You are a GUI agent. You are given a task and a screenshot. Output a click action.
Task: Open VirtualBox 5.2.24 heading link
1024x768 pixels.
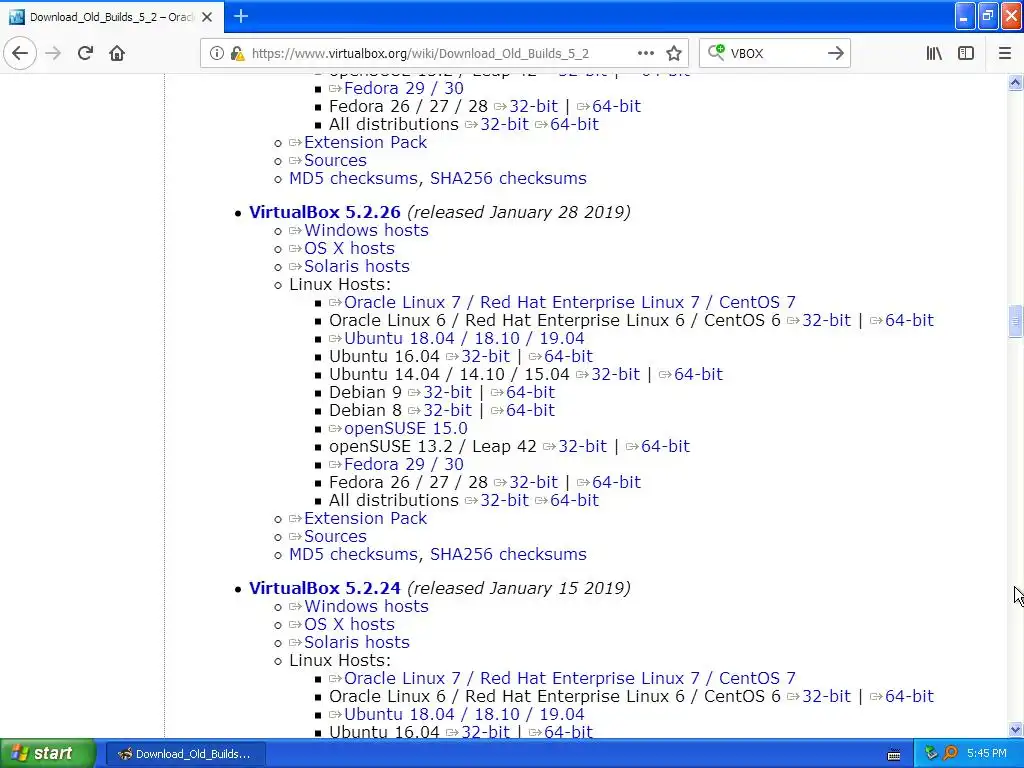325,588
